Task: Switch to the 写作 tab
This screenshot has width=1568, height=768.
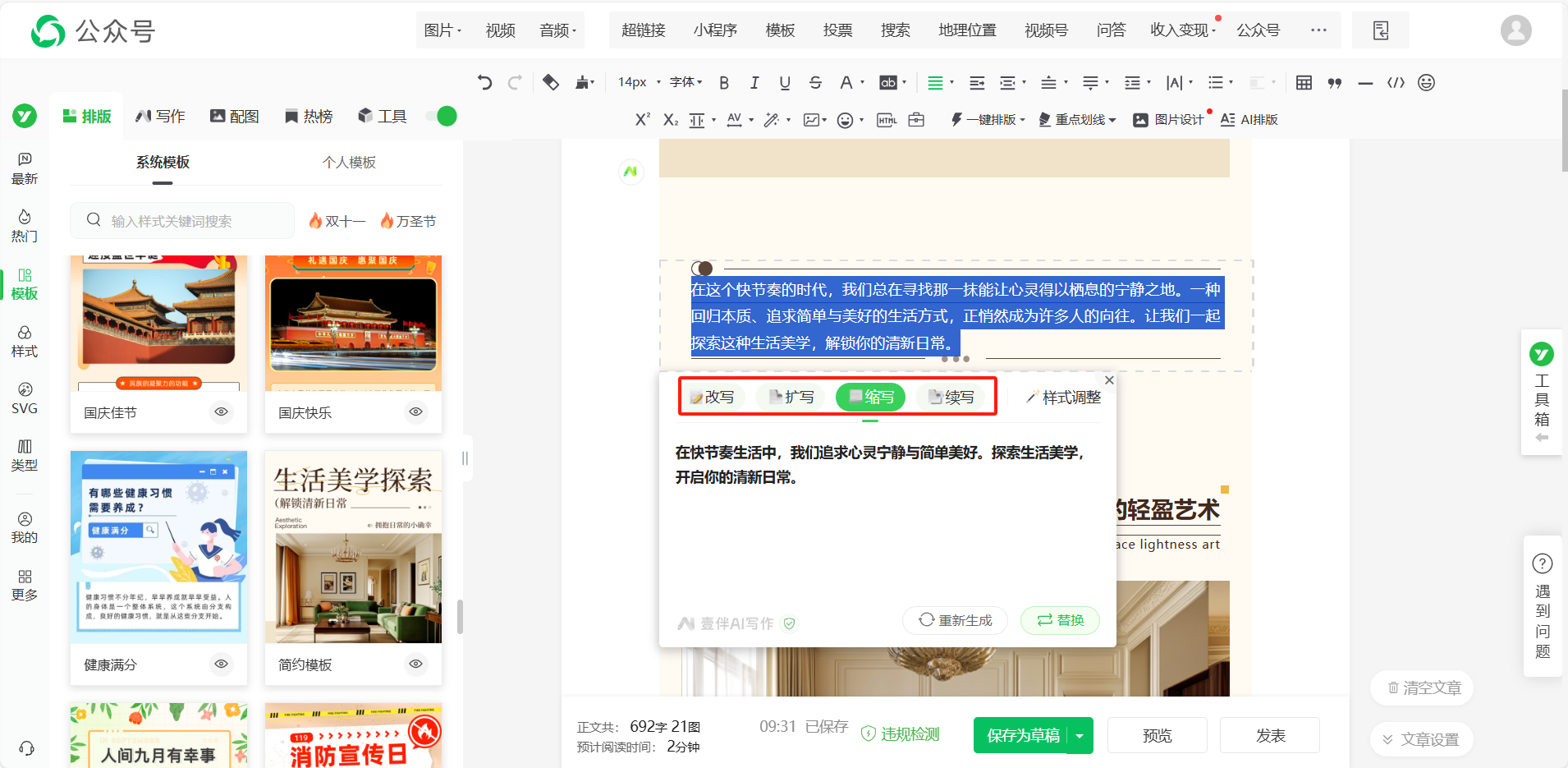Action: pos(161,116)
